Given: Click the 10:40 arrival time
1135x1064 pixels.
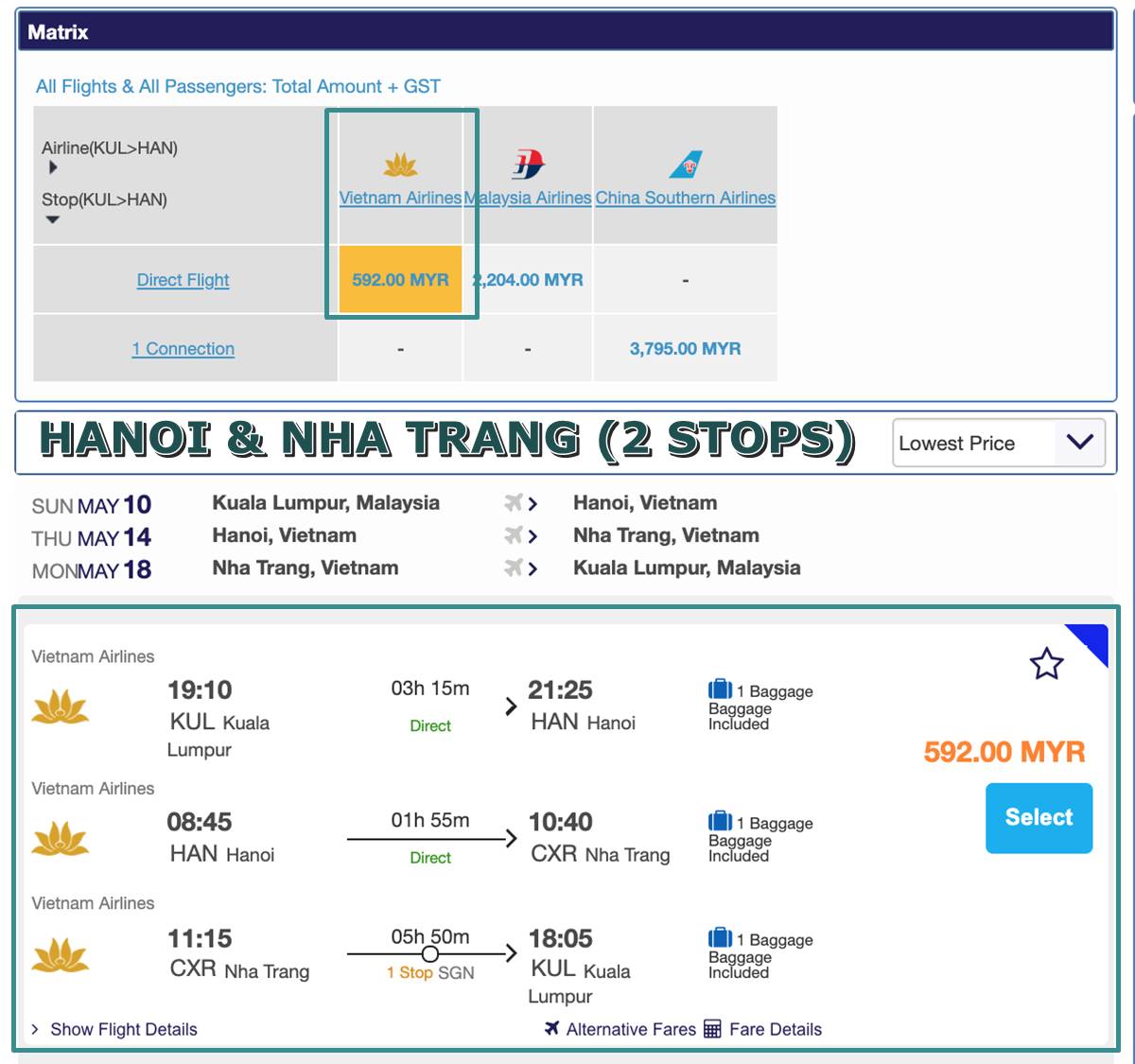Looking at the screenshot, I should coord(560,822).
